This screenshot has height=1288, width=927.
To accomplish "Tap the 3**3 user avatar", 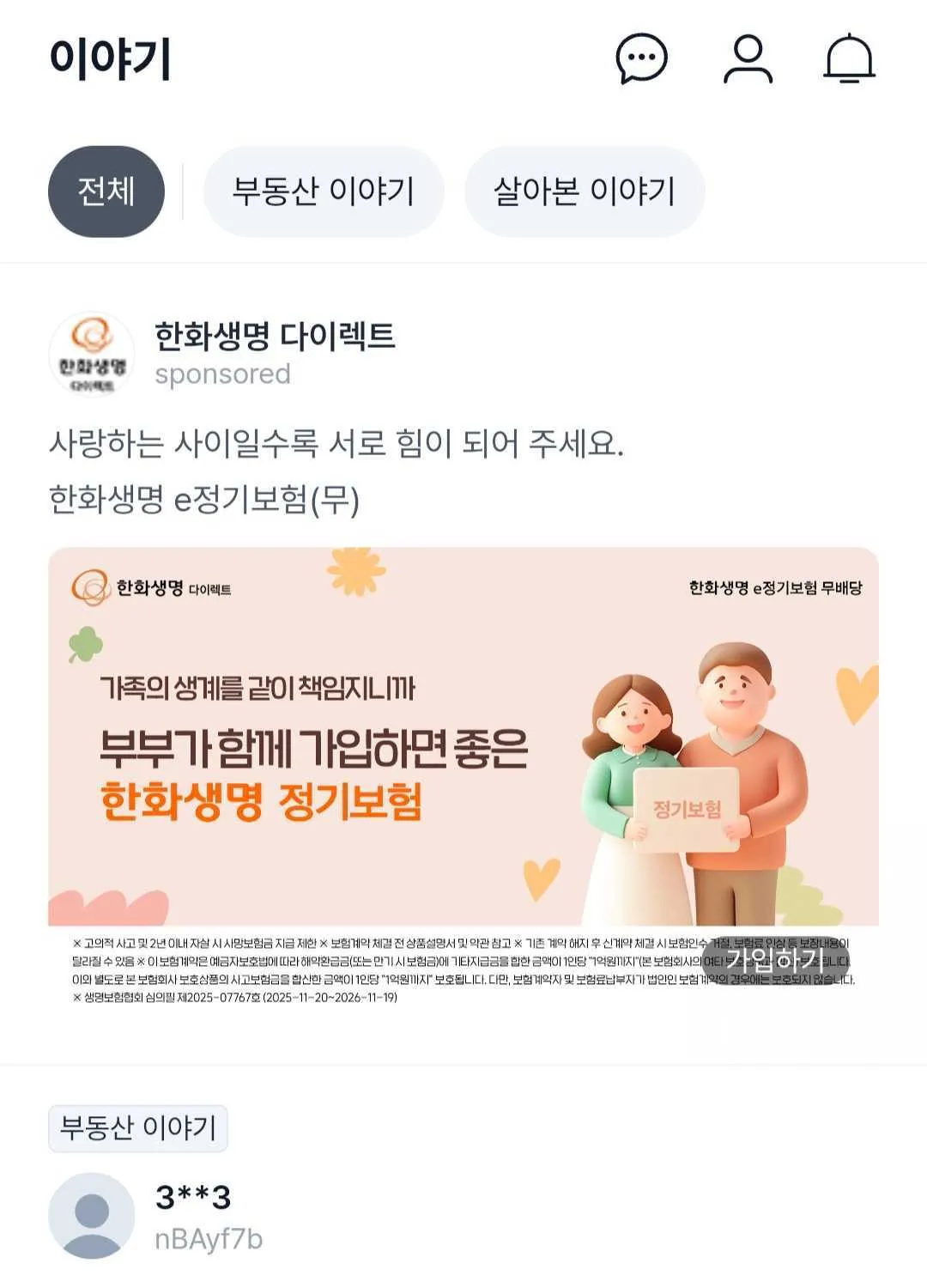I will coord(92,1216).
